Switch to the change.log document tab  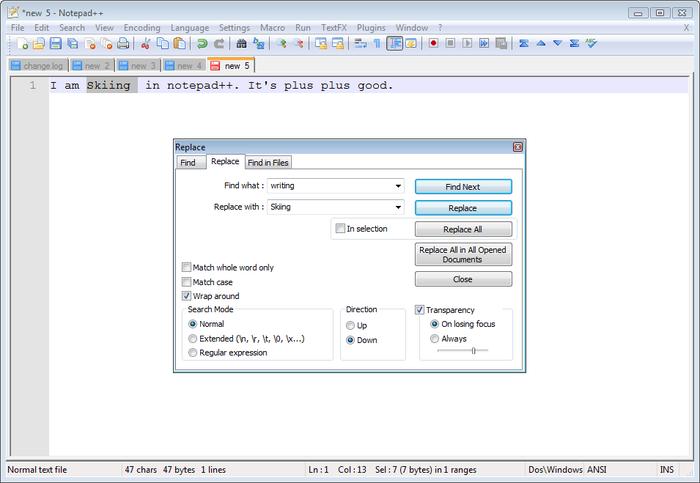pos(38,66)
